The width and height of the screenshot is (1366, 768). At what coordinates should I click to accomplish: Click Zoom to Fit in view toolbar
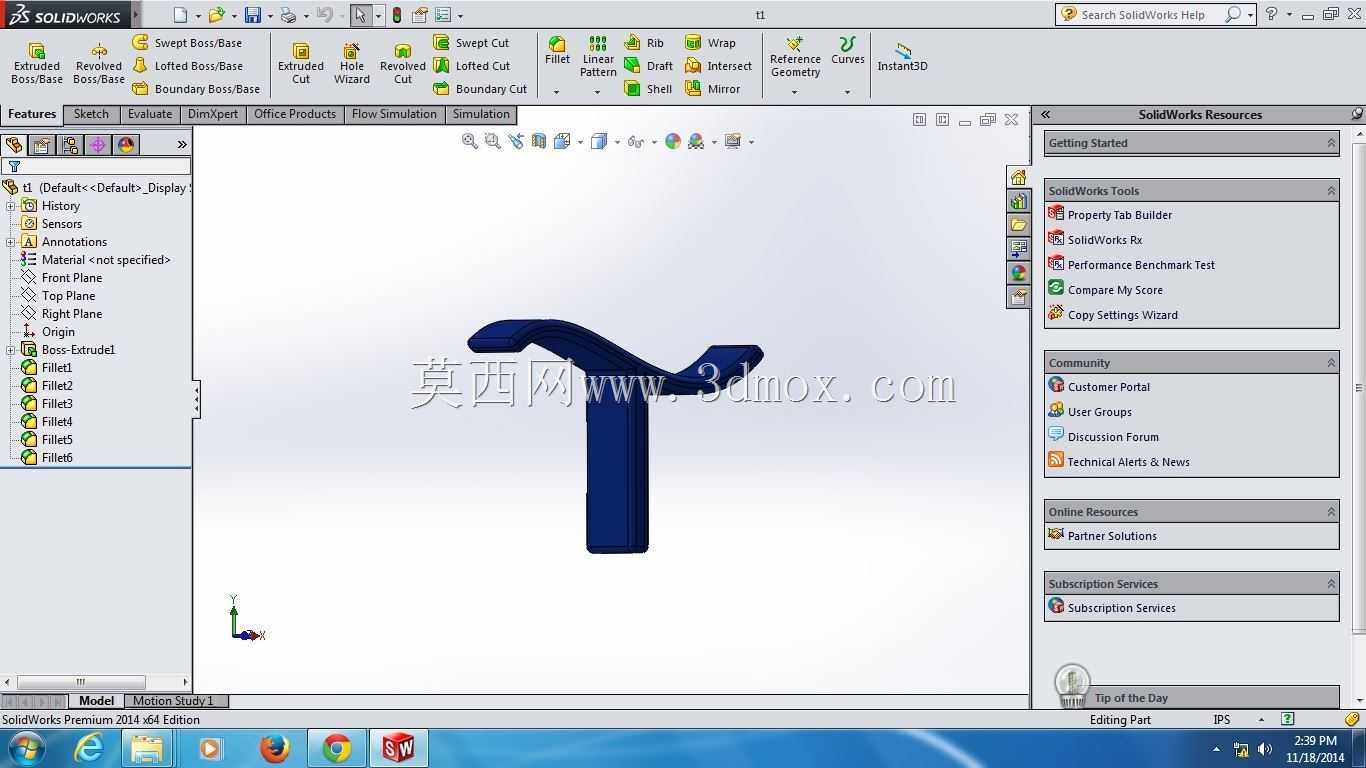click(469, 142)
